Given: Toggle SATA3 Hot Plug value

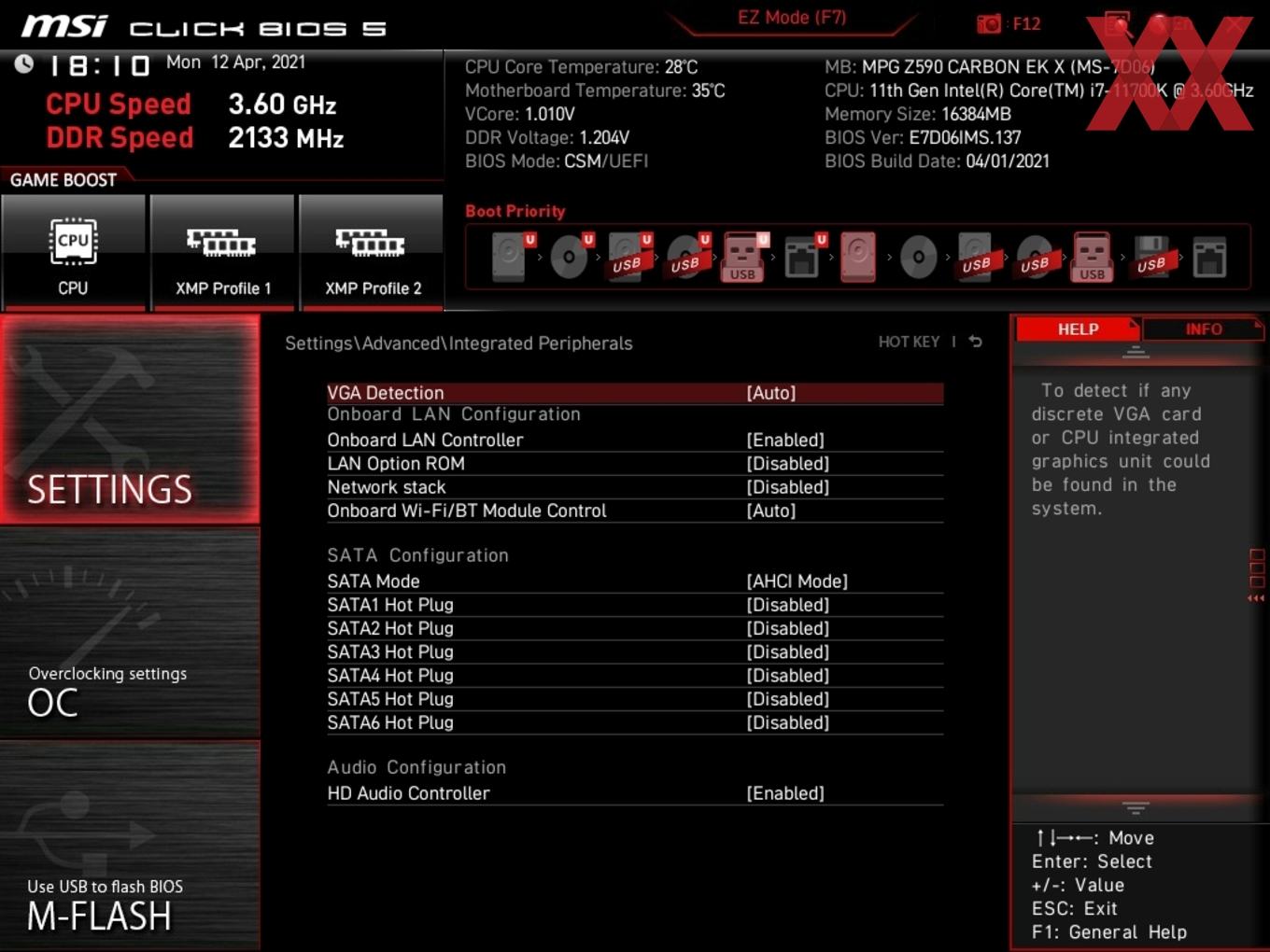Looking at the screenshot, I should click(788, 651).
